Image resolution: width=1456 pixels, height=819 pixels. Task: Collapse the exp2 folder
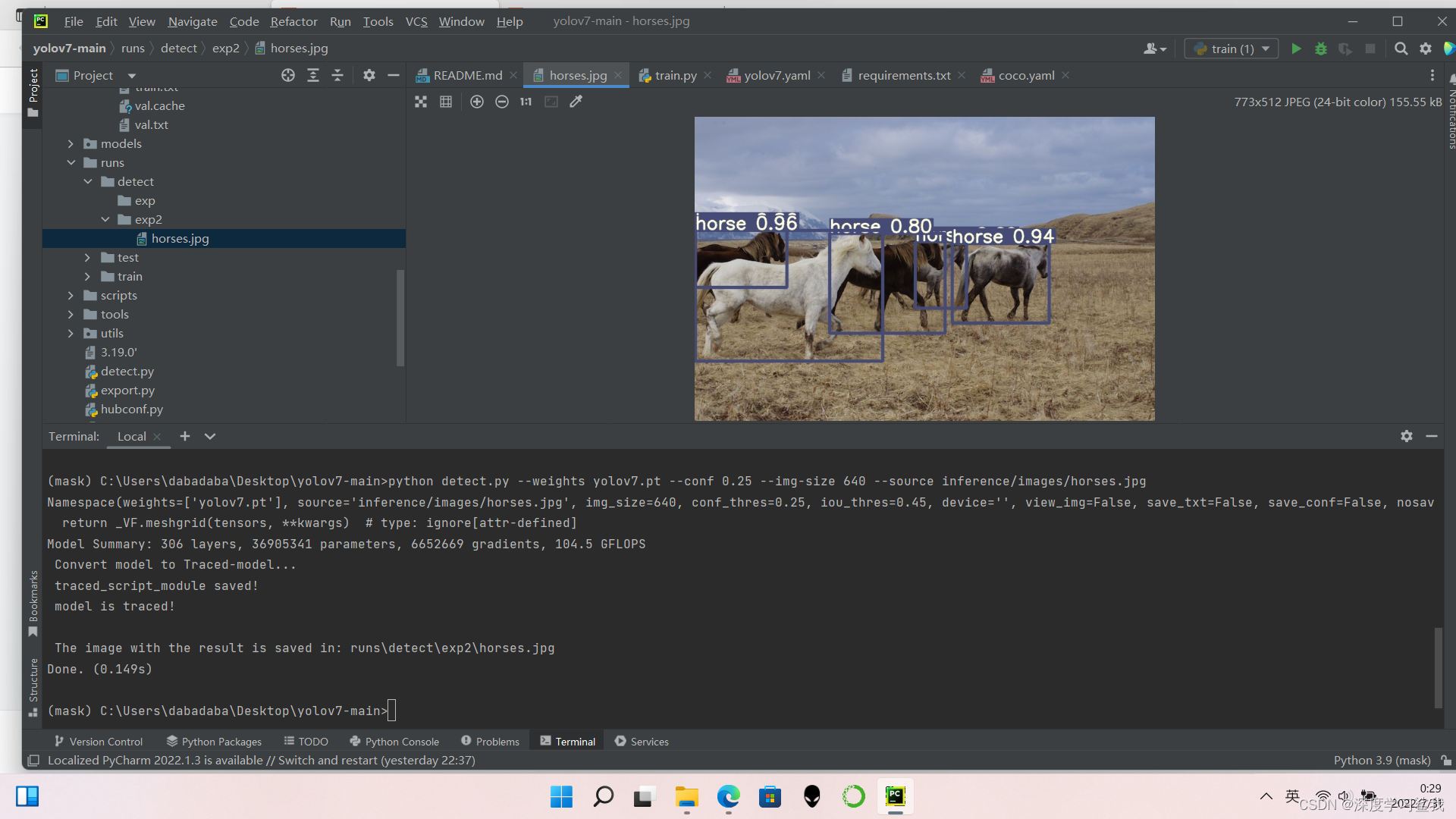tap(105, 220)
